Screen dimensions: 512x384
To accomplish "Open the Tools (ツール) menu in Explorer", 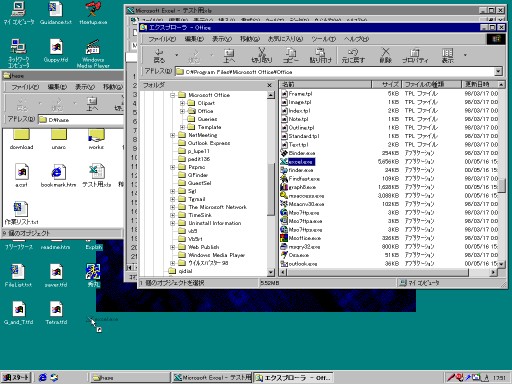I will [323, 39].
